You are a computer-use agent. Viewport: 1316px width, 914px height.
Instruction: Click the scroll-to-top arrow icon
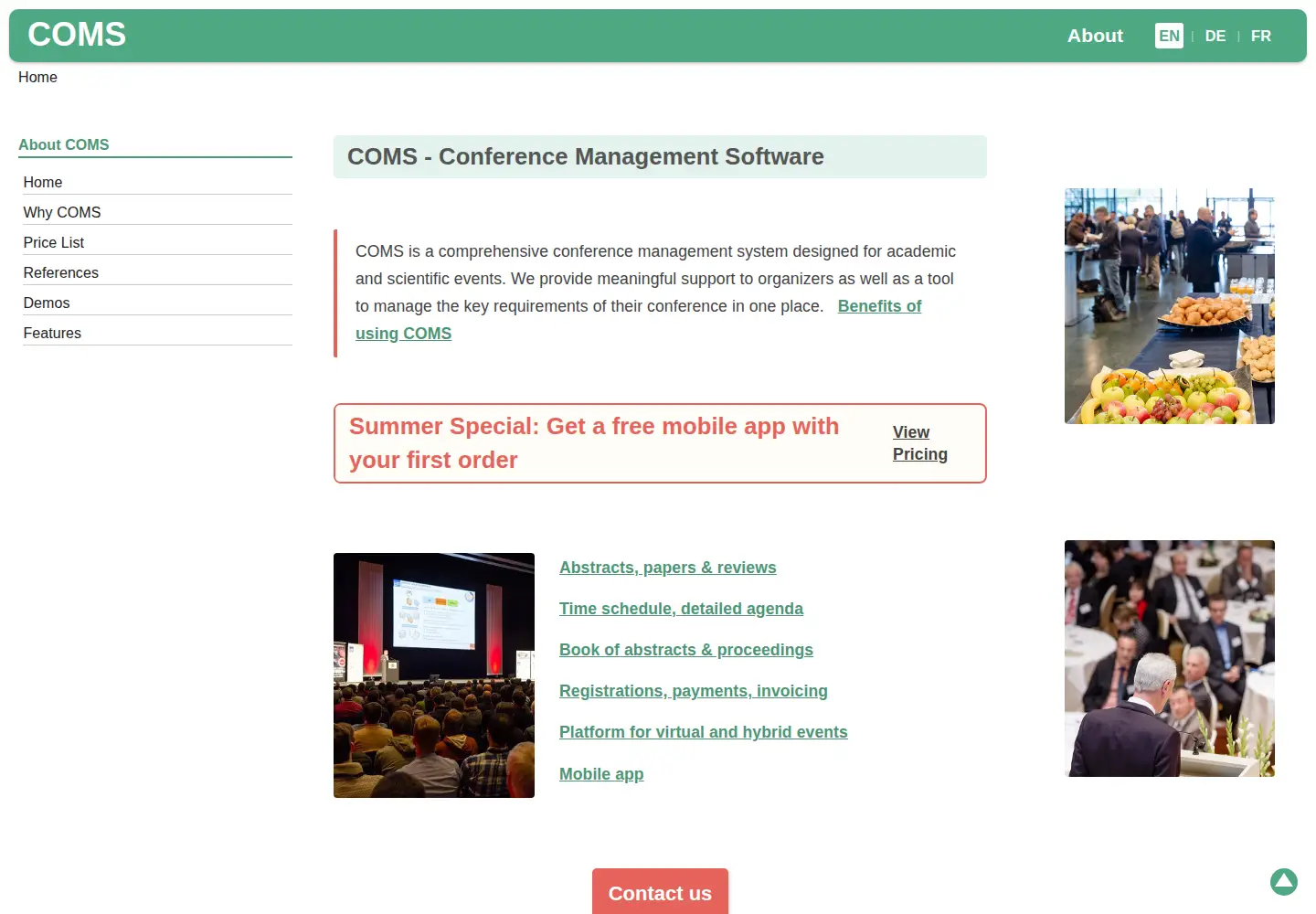tap(1284, 881)
